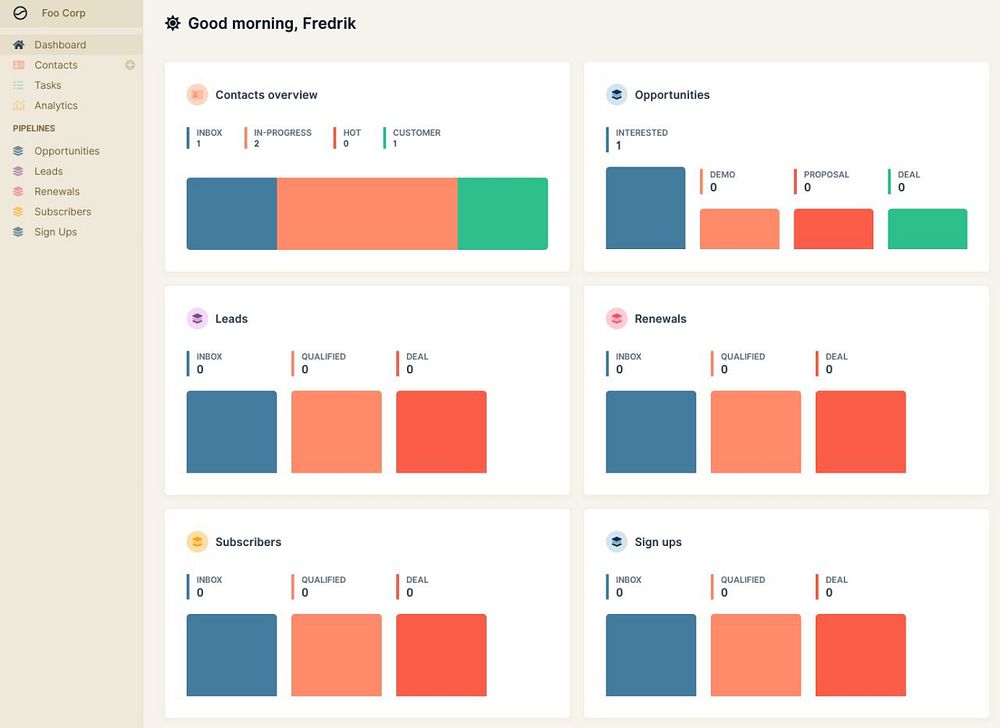Open the Opportunities pipeline in the sidebar
The image size is (1000, 728).
(67, 151)
